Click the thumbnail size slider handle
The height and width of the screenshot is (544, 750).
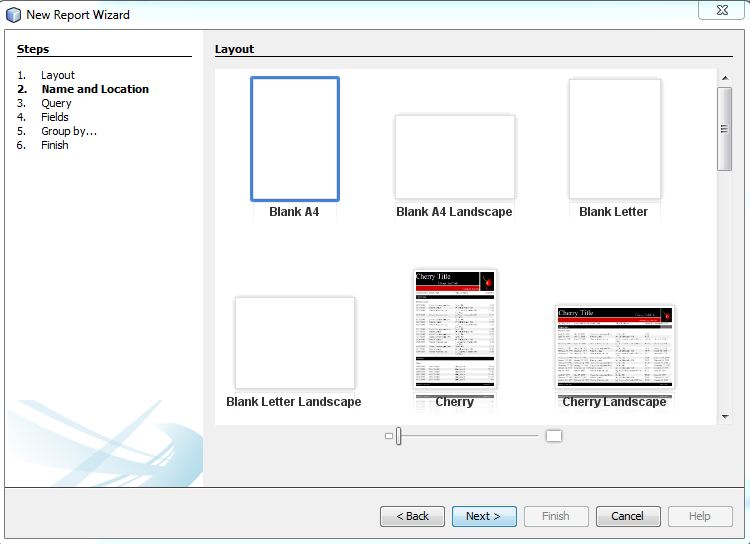click(x=398, y=436)
